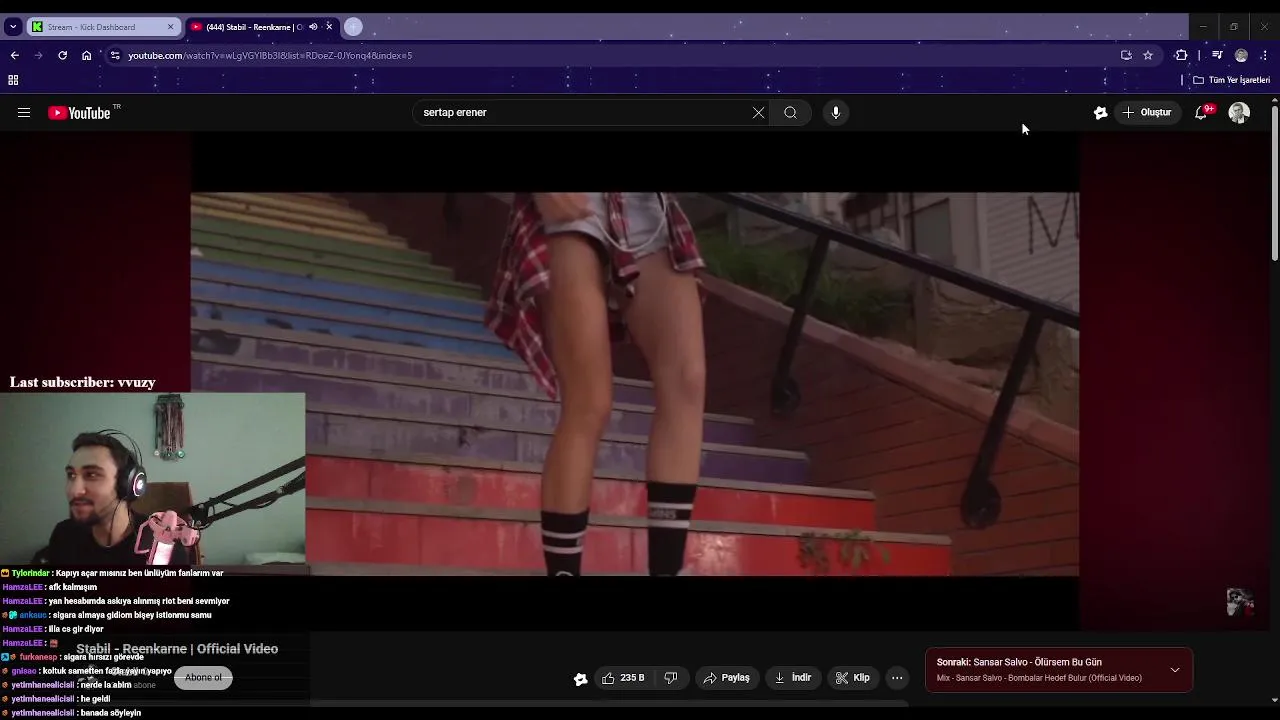Open the YouTube hamburger guide menu
The height and width of the screenshot is (720, 1280).
click(24, 113)
